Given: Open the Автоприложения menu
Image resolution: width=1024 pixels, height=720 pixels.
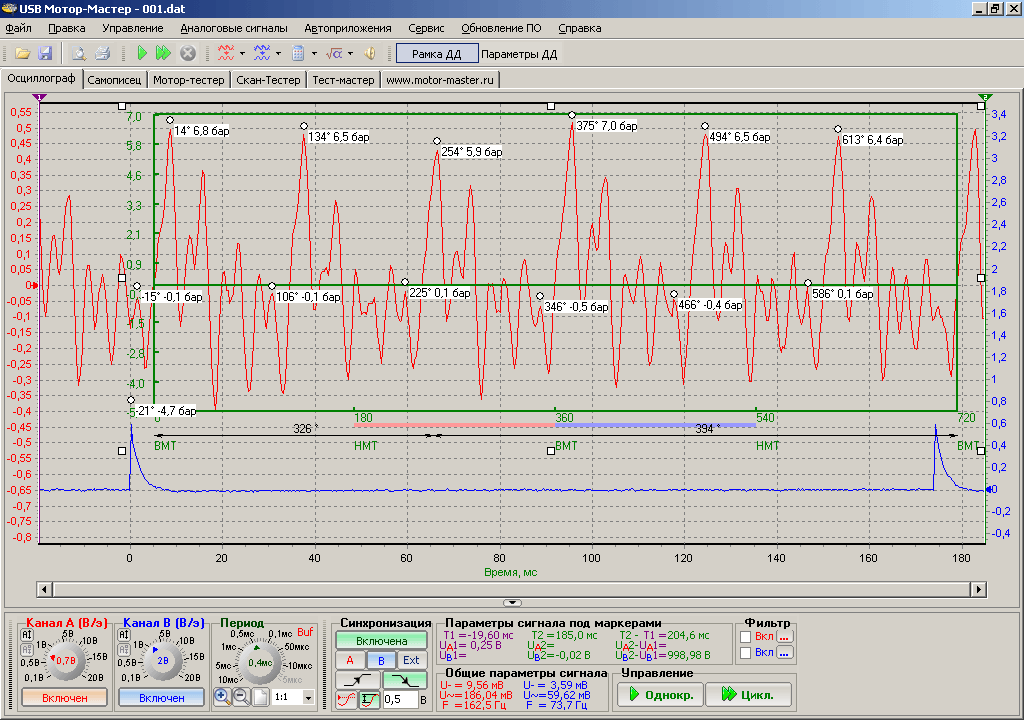Looking at the screenshot, I should coord(348,28).
